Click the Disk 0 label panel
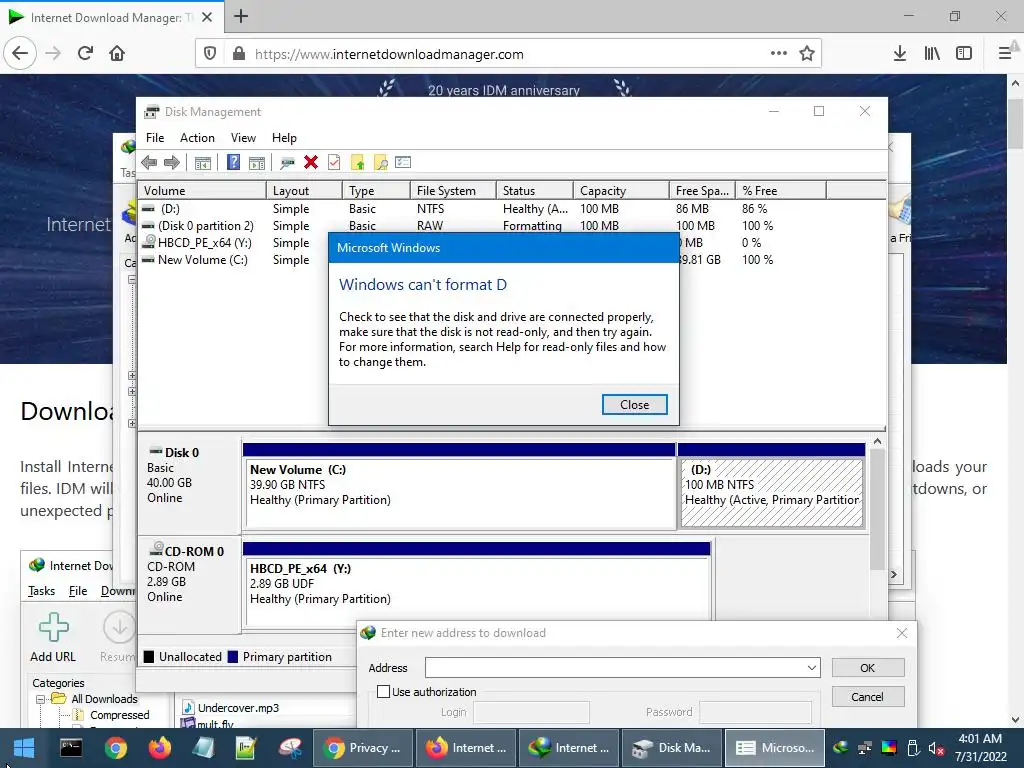 (189, 486)
